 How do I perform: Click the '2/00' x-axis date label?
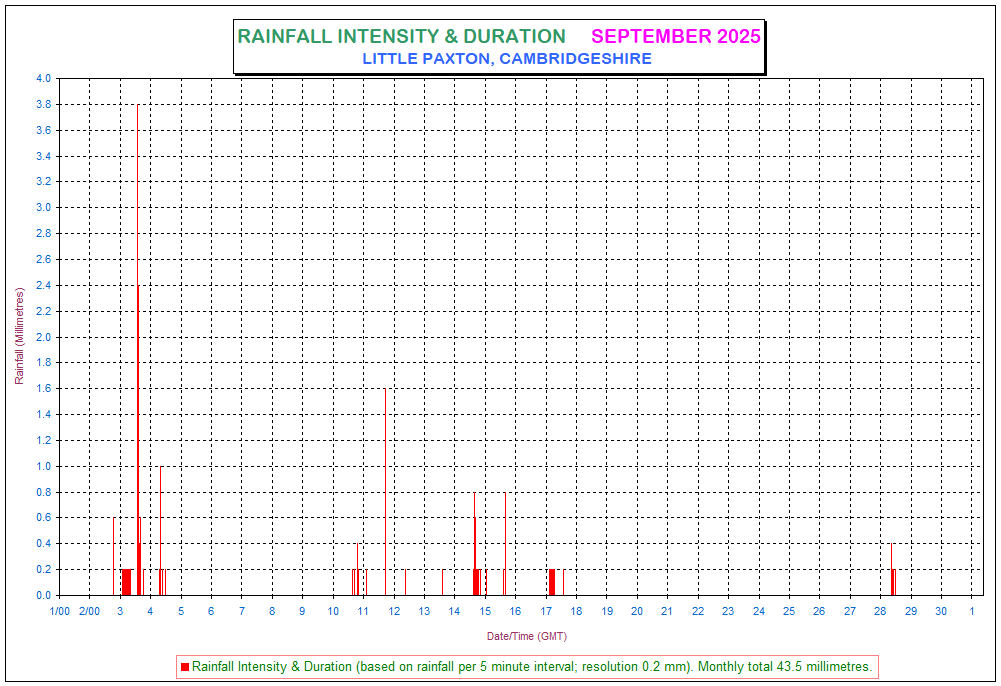tap(89, 611)
